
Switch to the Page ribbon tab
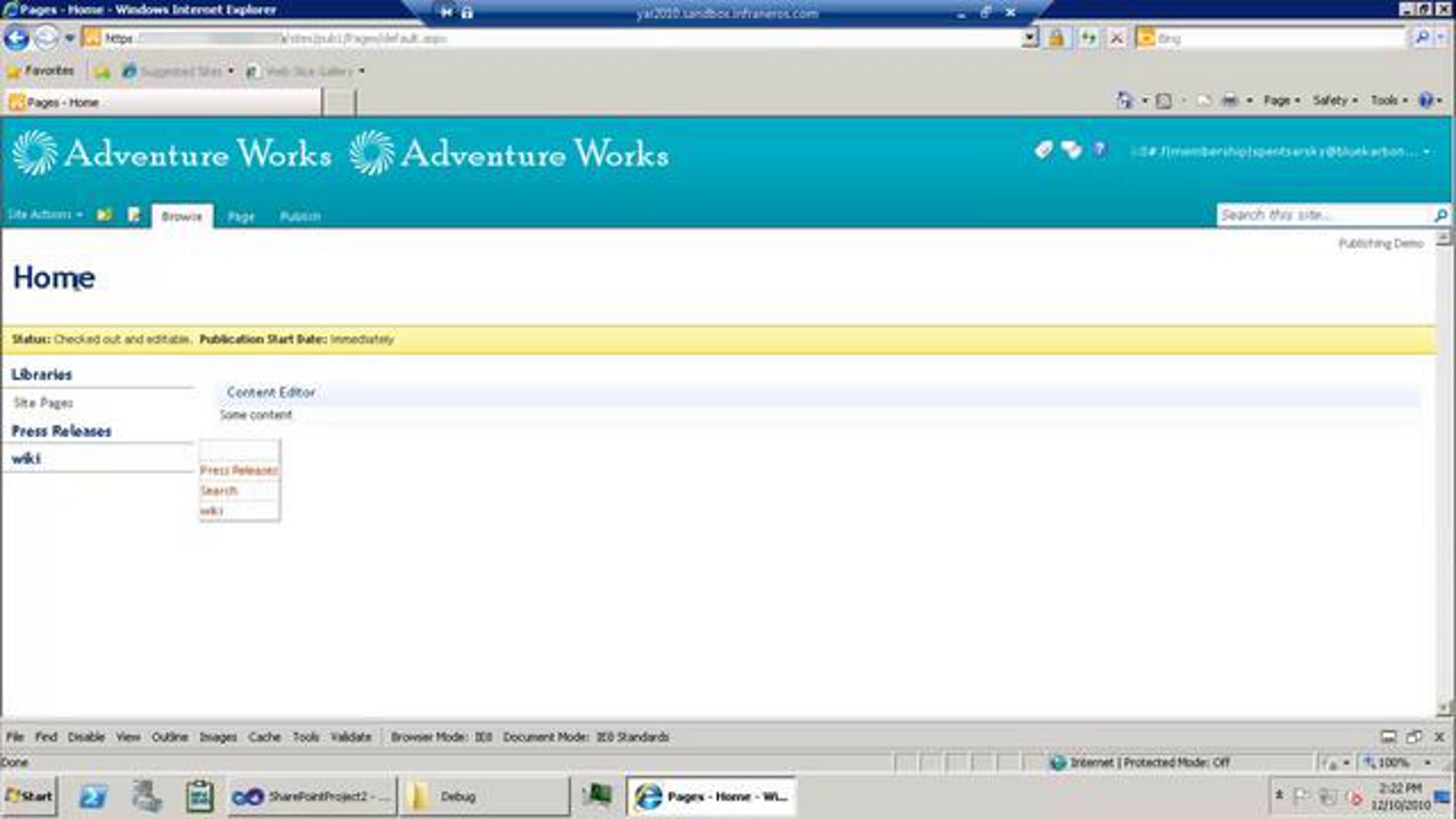click(241, 217)
